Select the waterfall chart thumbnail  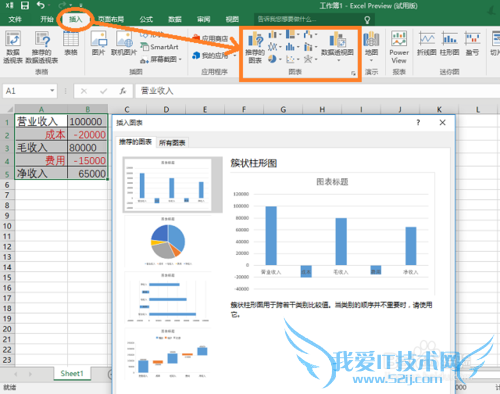(168, 354)
